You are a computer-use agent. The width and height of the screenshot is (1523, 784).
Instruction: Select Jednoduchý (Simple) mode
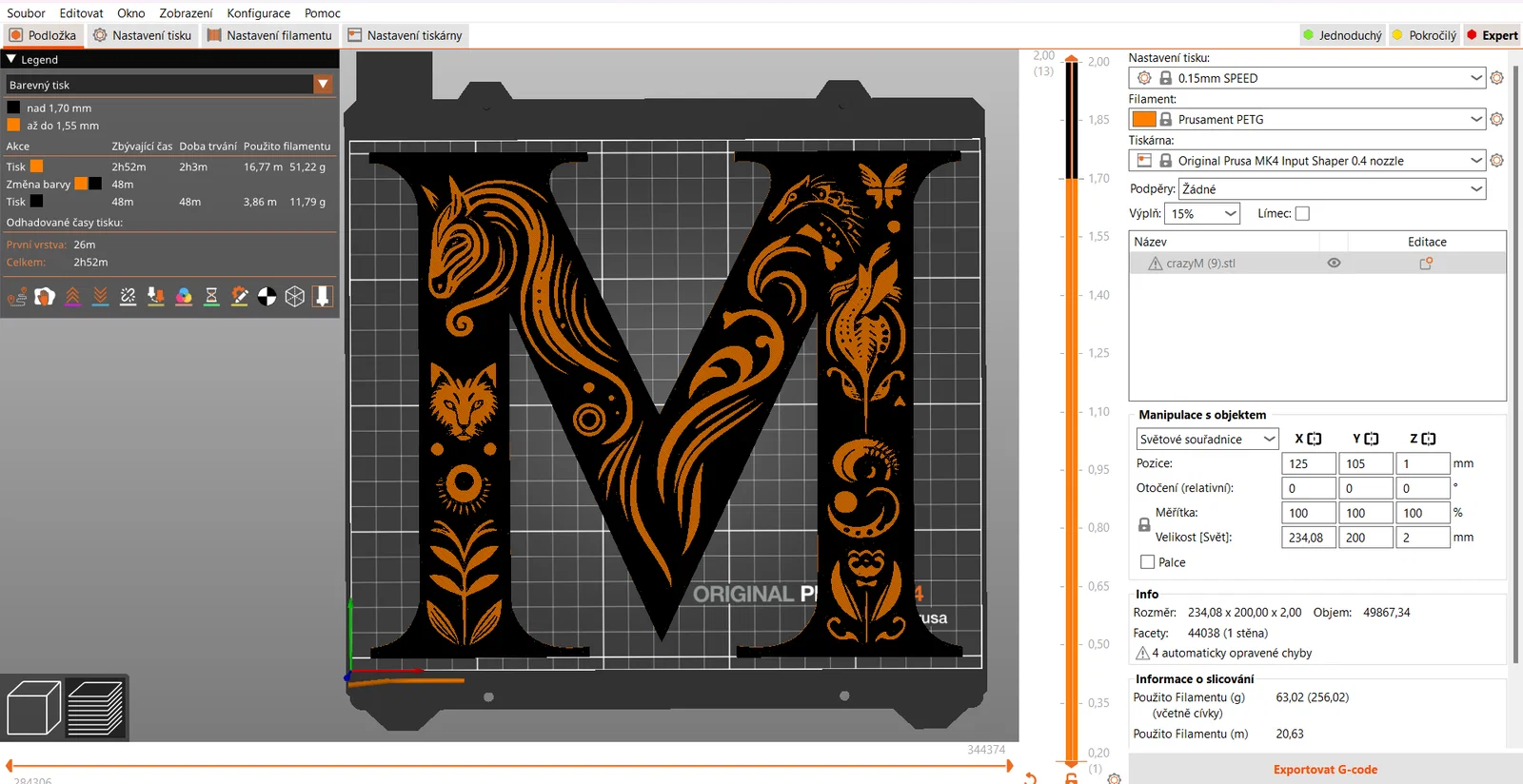(x=1342, y=35)
